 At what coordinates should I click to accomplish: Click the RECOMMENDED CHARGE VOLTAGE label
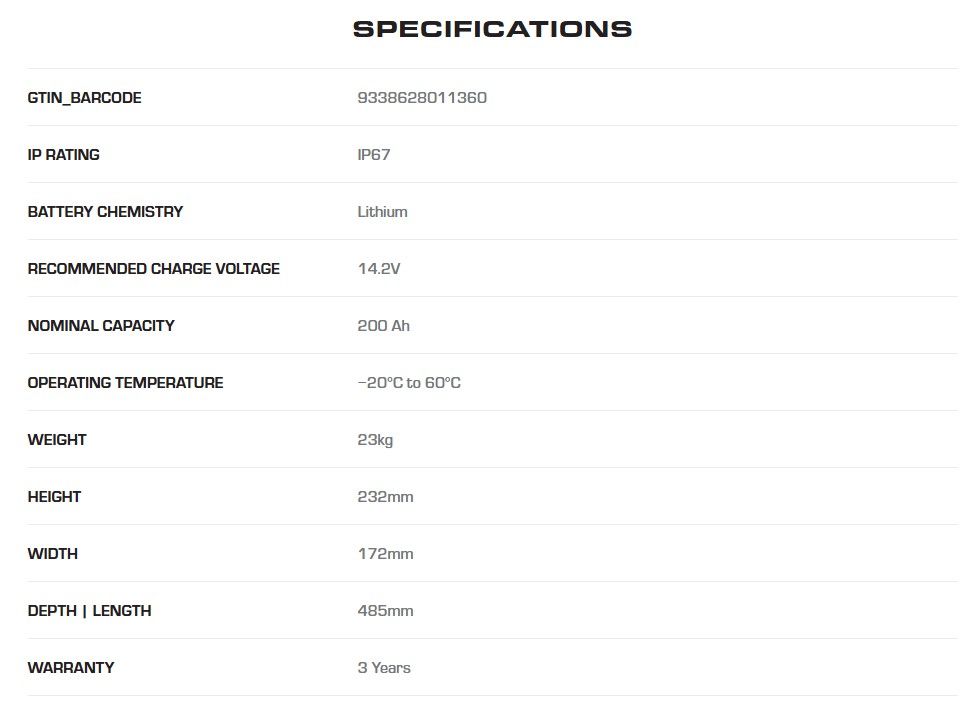click(x=153, y=269)
